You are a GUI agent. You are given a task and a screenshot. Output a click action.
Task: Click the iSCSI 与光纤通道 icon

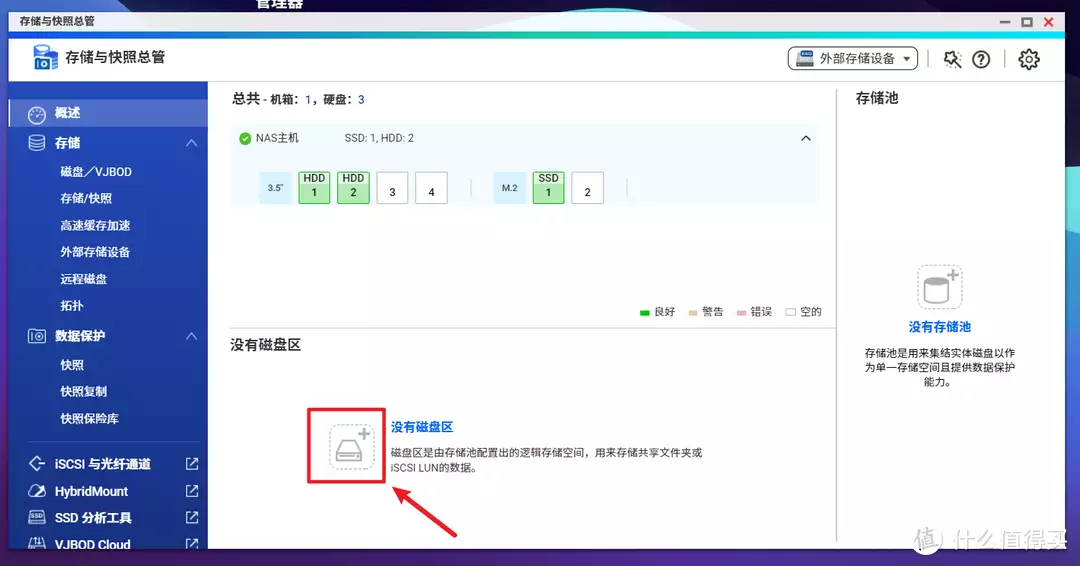(37, 463)
